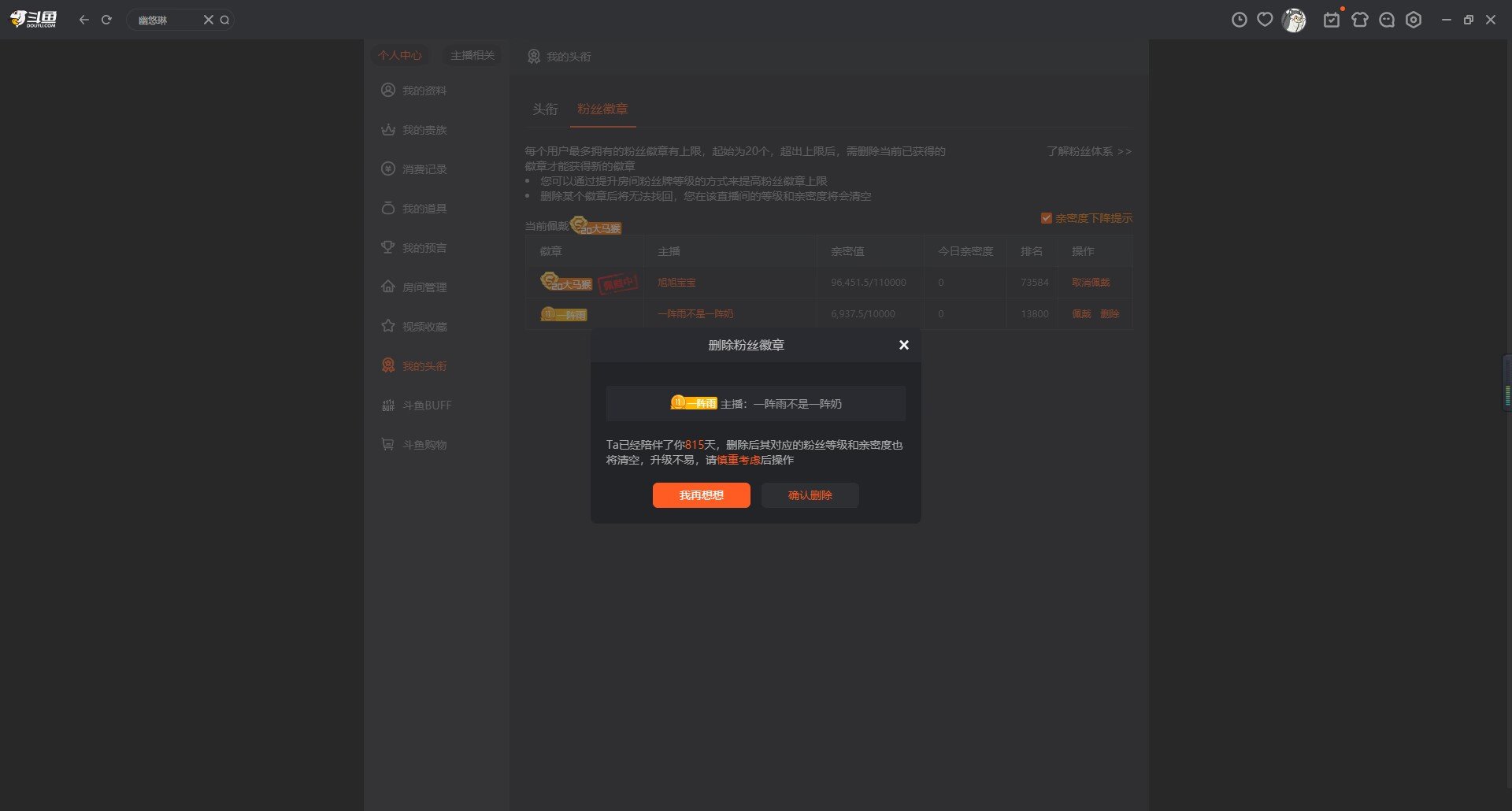Click 我再想想 button
Screen dimensions: 1512x811
point(701,495)
